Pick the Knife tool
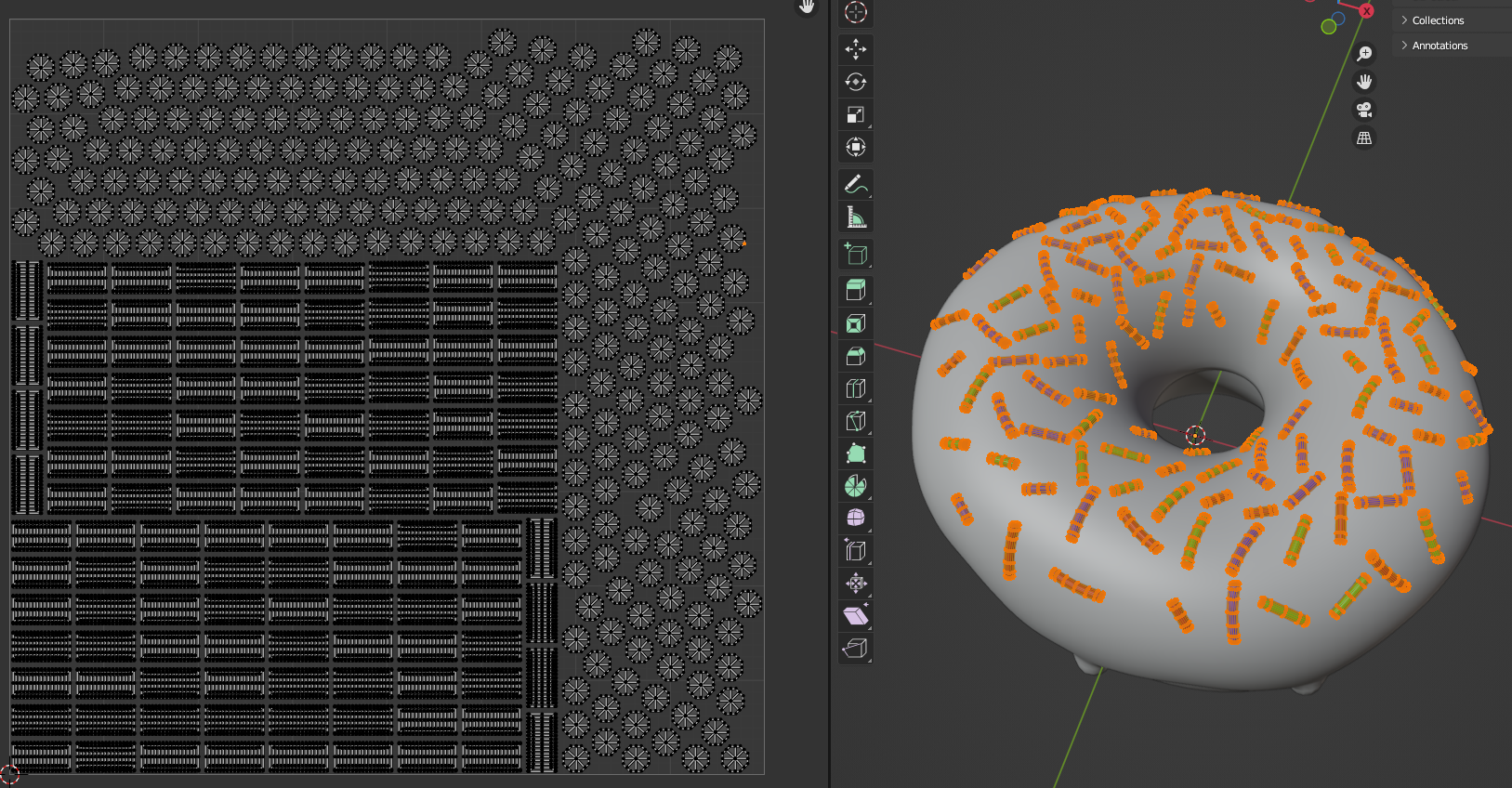This screenshot has height=788, width=1512. tap(855, 421)
